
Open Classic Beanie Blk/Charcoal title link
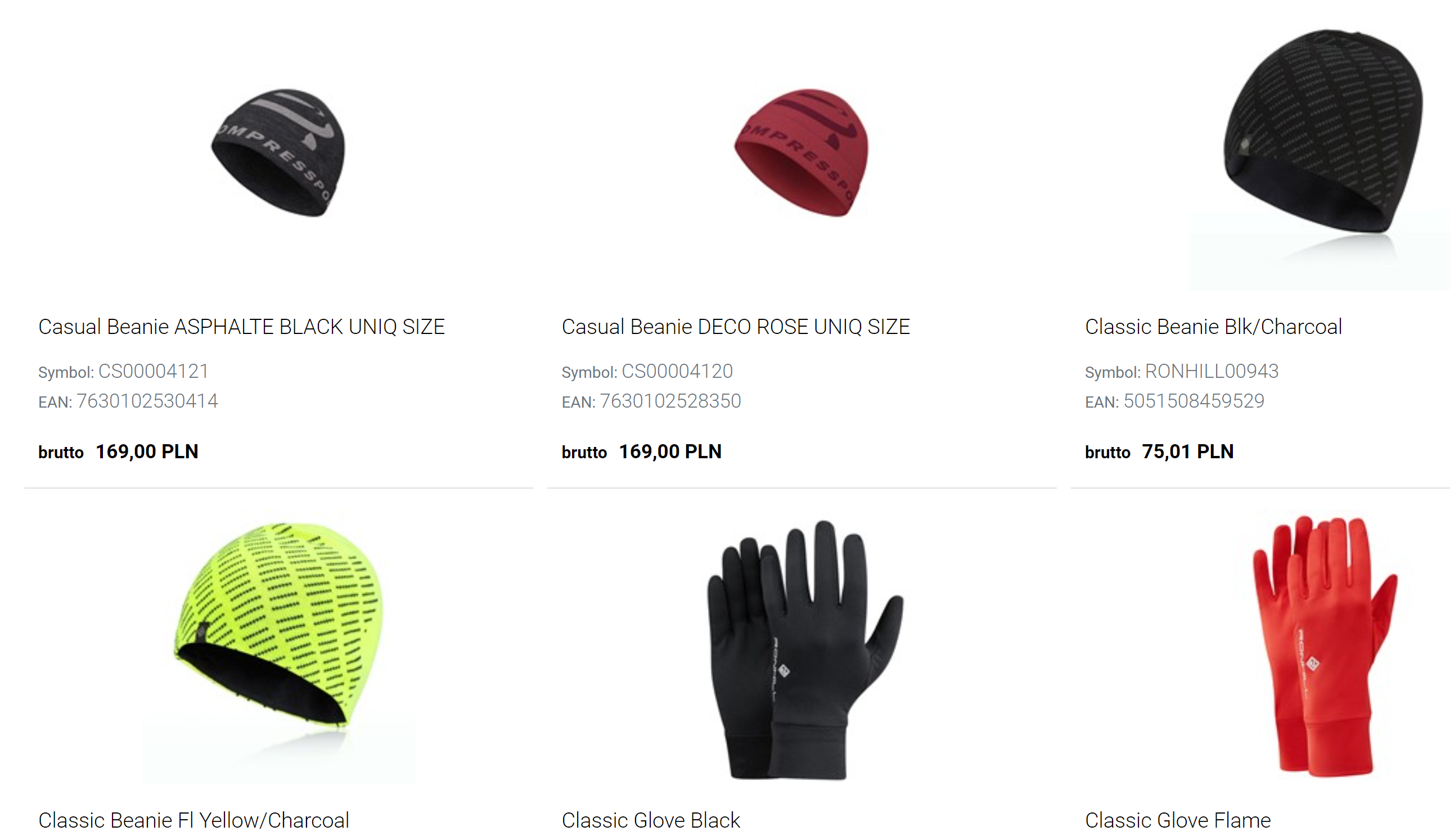pyautogui.click(x=1214, y=327)
